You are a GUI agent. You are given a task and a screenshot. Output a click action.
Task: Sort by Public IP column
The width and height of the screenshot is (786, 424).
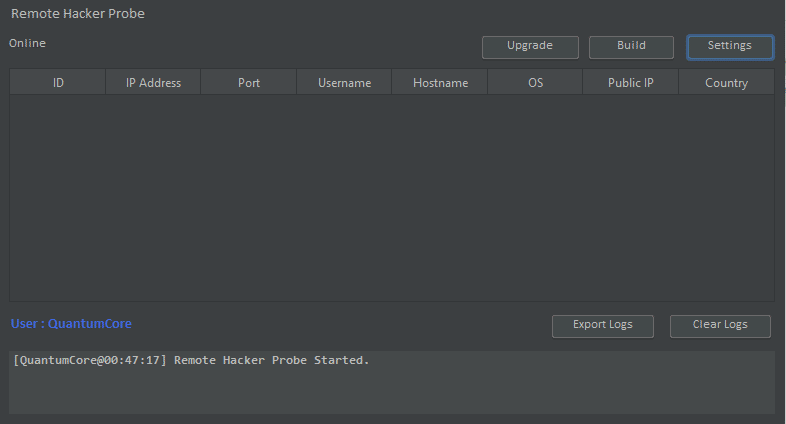[x=630, y=83]
